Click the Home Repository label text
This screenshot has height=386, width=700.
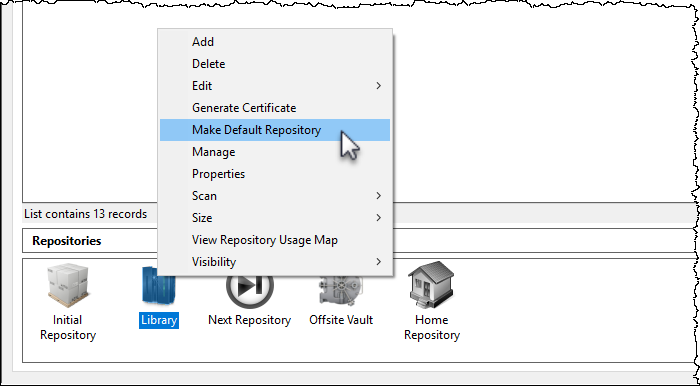point(432,328)
